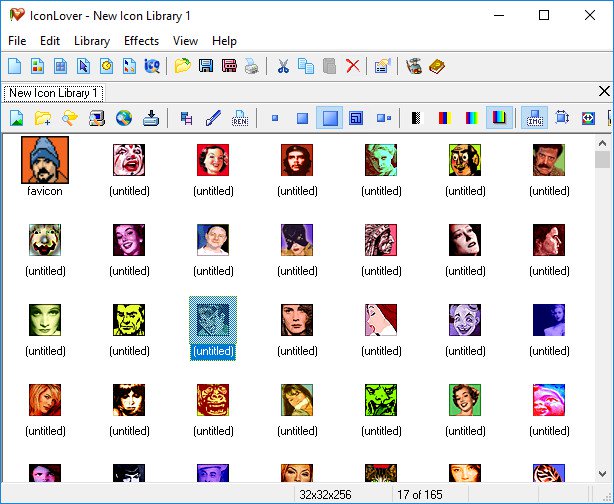Viewport: 614px width, 504px height.
Task: Cut selection with the scissors icon
Action: point(283,66)
